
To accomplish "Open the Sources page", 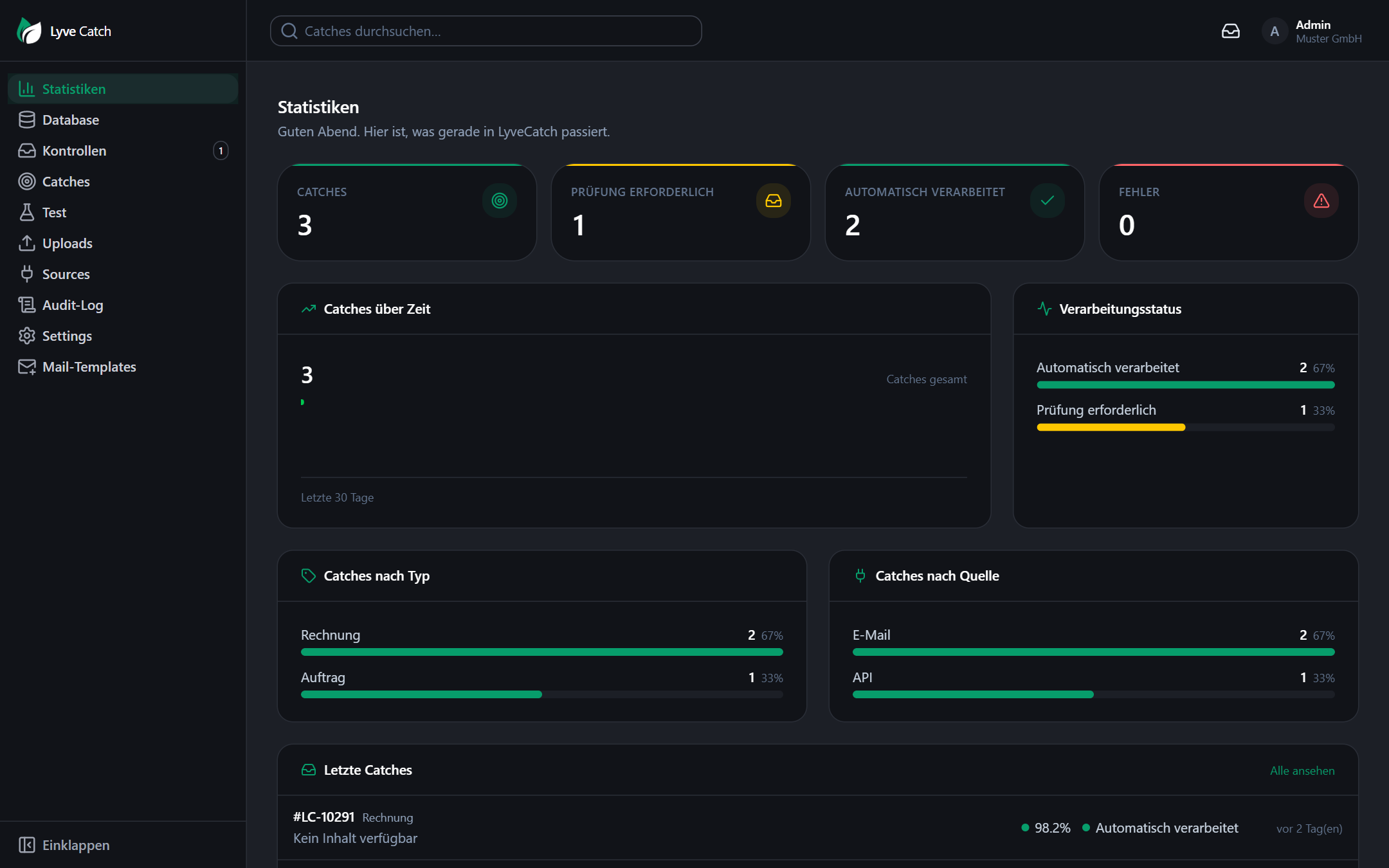I will [x=123, y=274].
